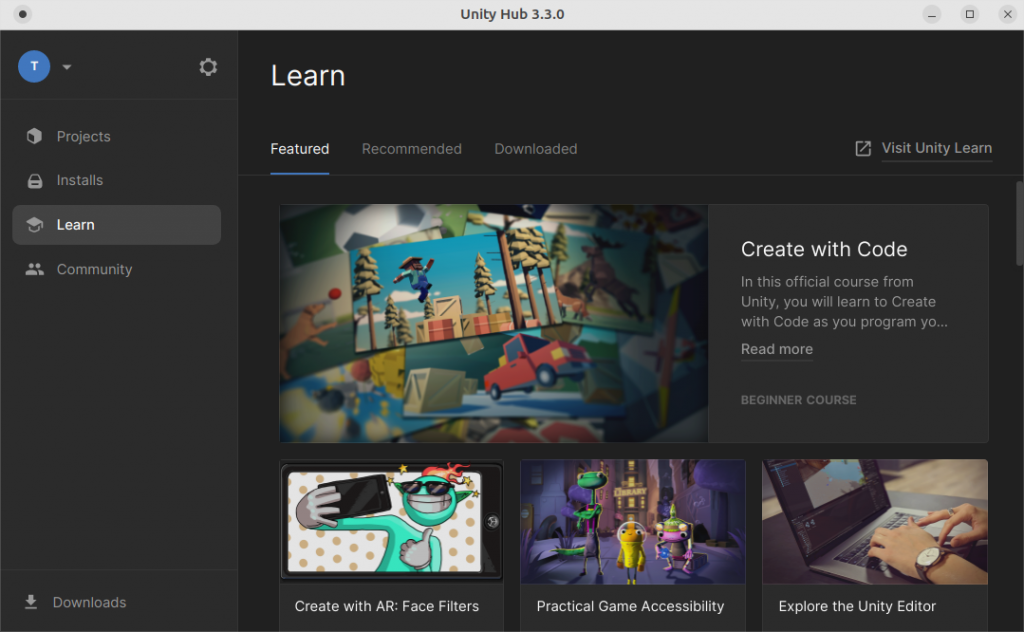Click the Community people icon
The height and width of the screenshot is (632, 1024).
pos(35,269)
